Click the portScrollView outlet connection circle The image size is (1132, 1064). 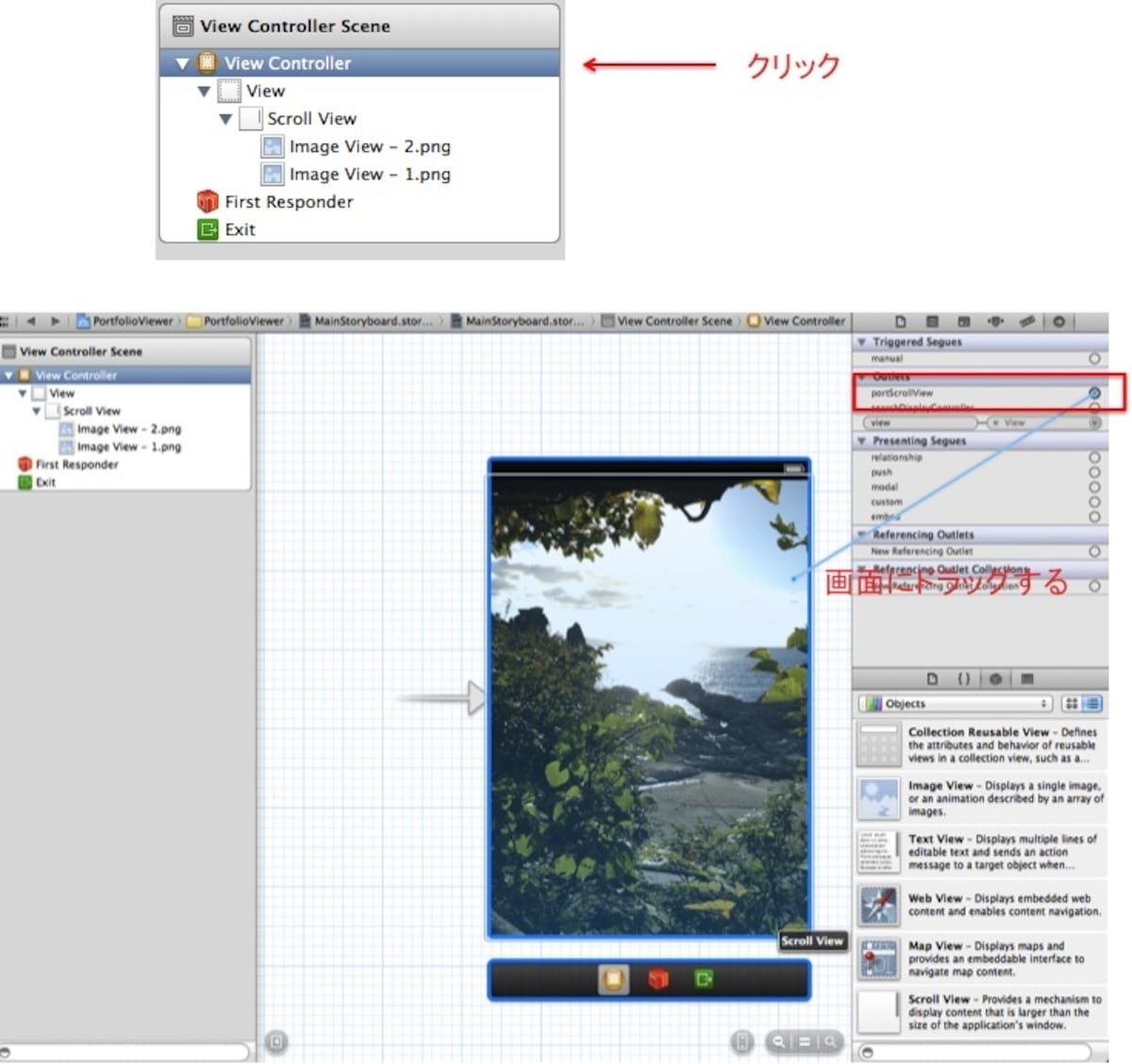point(1094,392)
